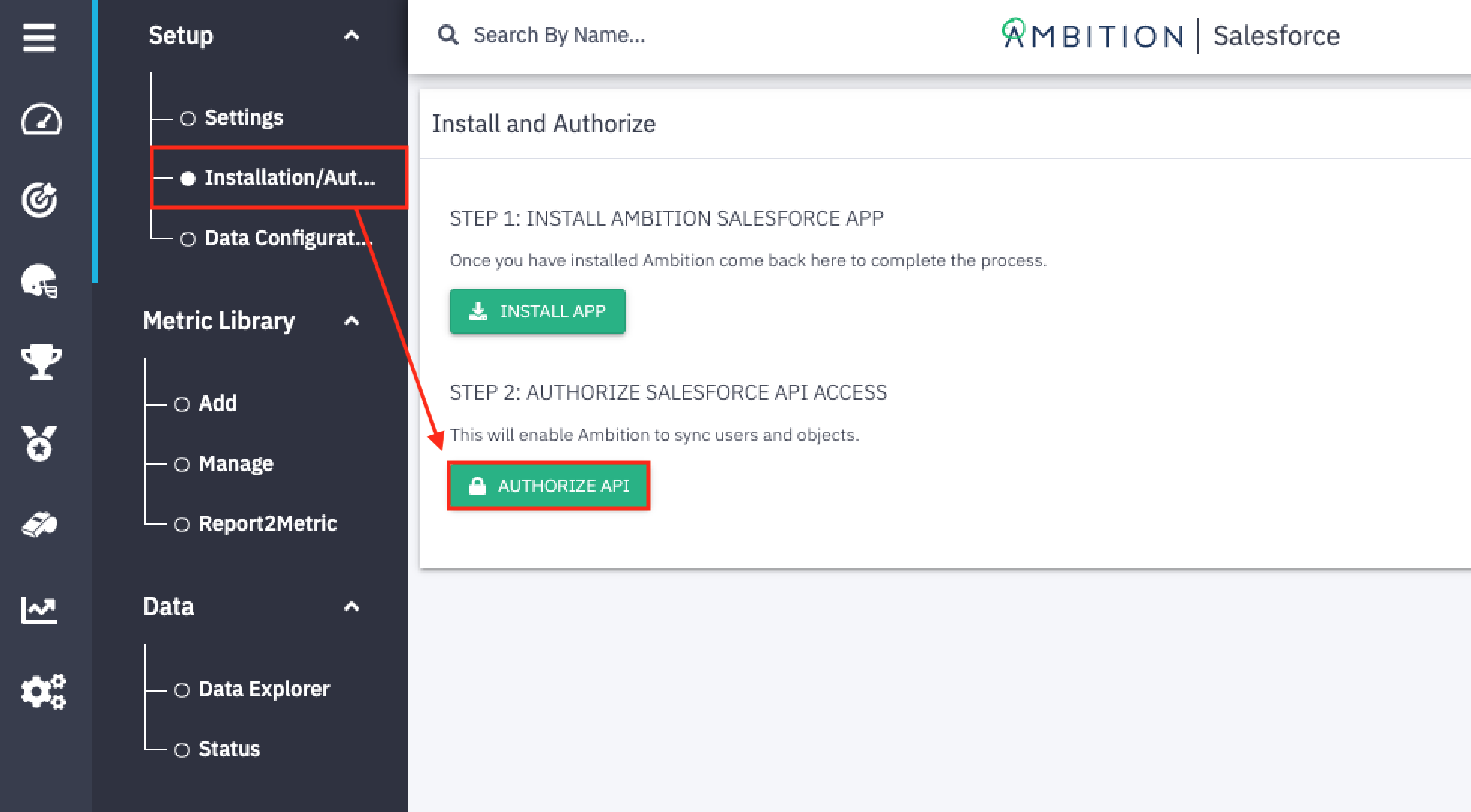1471x812 pixels.
Task: Open the gears administration icon
Action: (43, 691)
